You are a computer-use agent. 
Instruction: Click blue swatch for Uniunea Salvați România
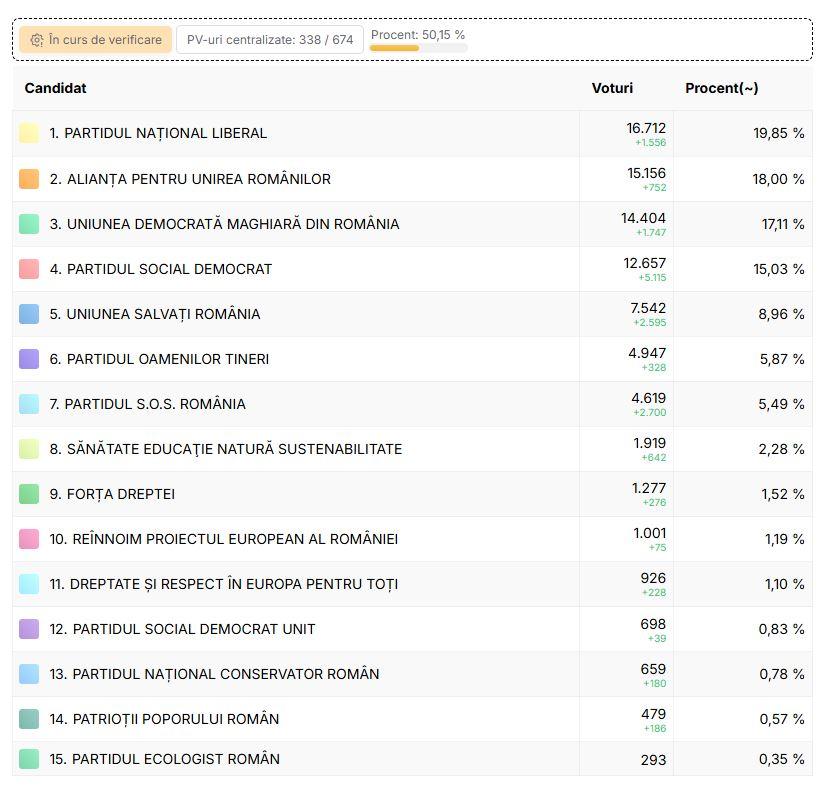29,314
